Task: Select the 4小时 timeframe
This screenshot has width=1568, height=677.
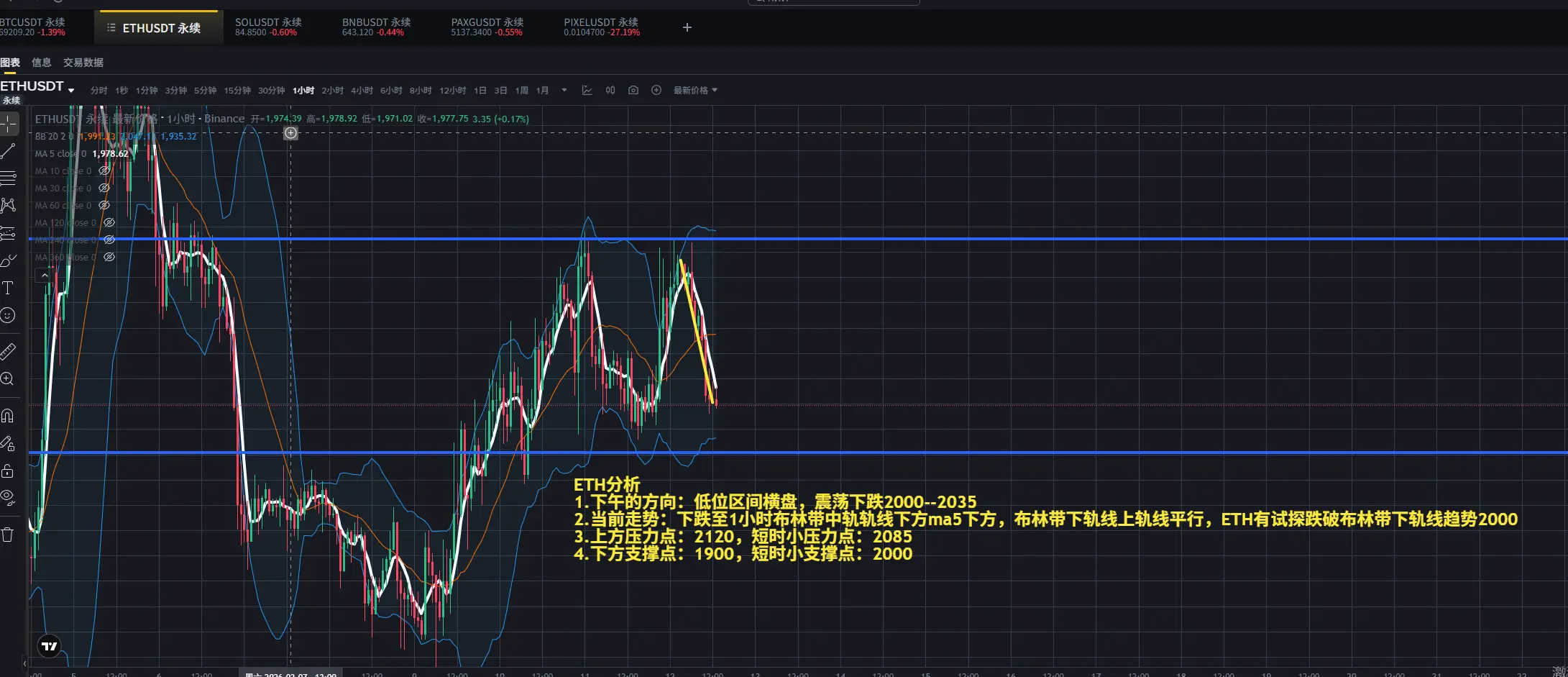Action: click(362, 90)
